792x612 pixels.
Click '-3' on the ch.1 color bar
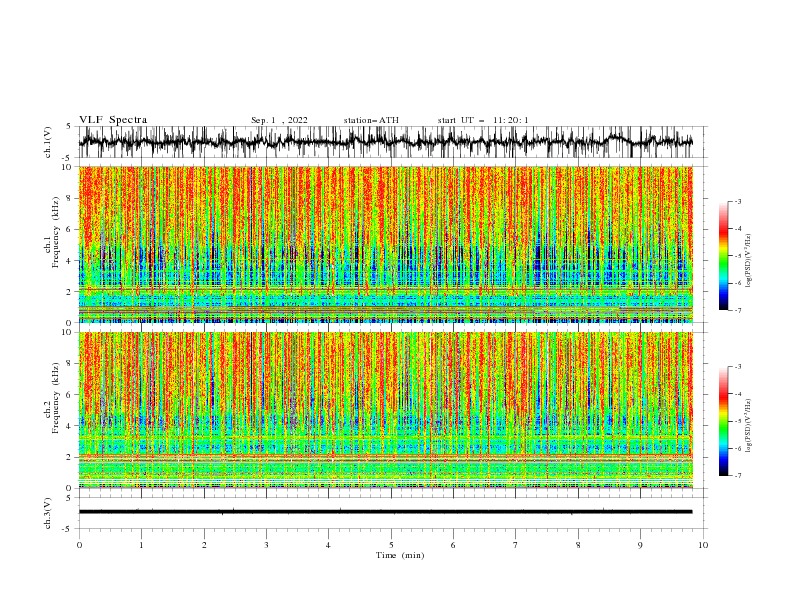[x=737, y=201]
